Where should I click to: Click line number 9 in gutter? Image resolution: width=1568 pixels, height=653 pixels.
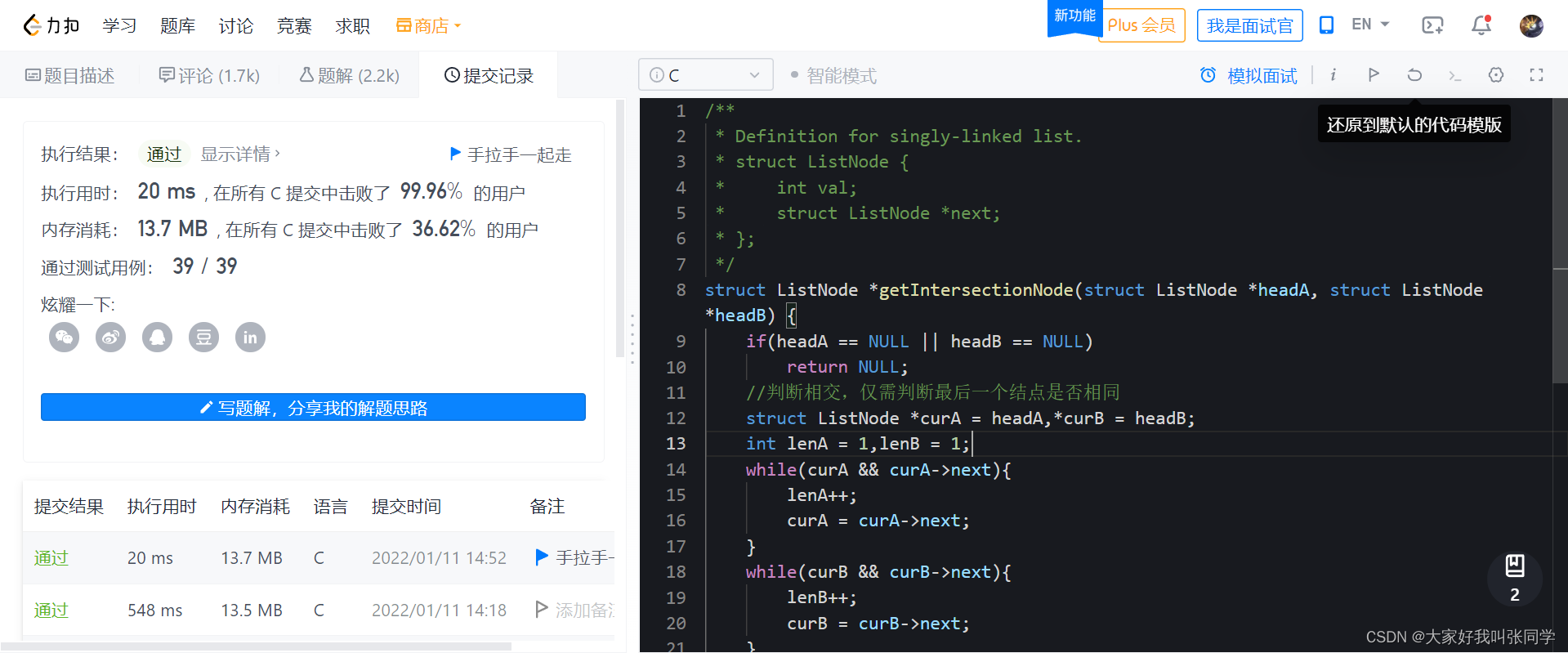pos(681,341)
